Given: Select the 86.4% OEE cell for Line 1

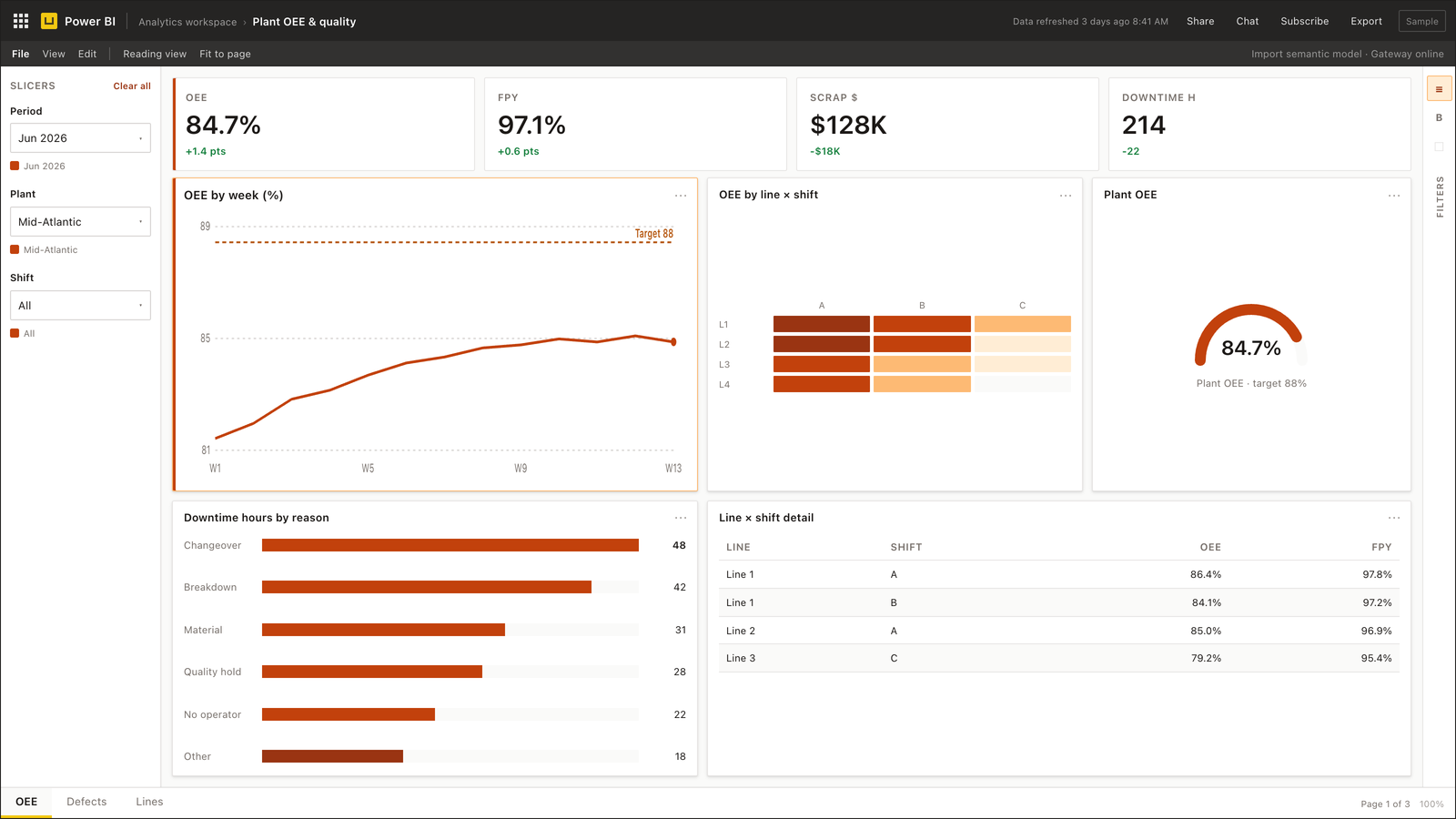Looking at the screenshot, I should (1206, 574).
